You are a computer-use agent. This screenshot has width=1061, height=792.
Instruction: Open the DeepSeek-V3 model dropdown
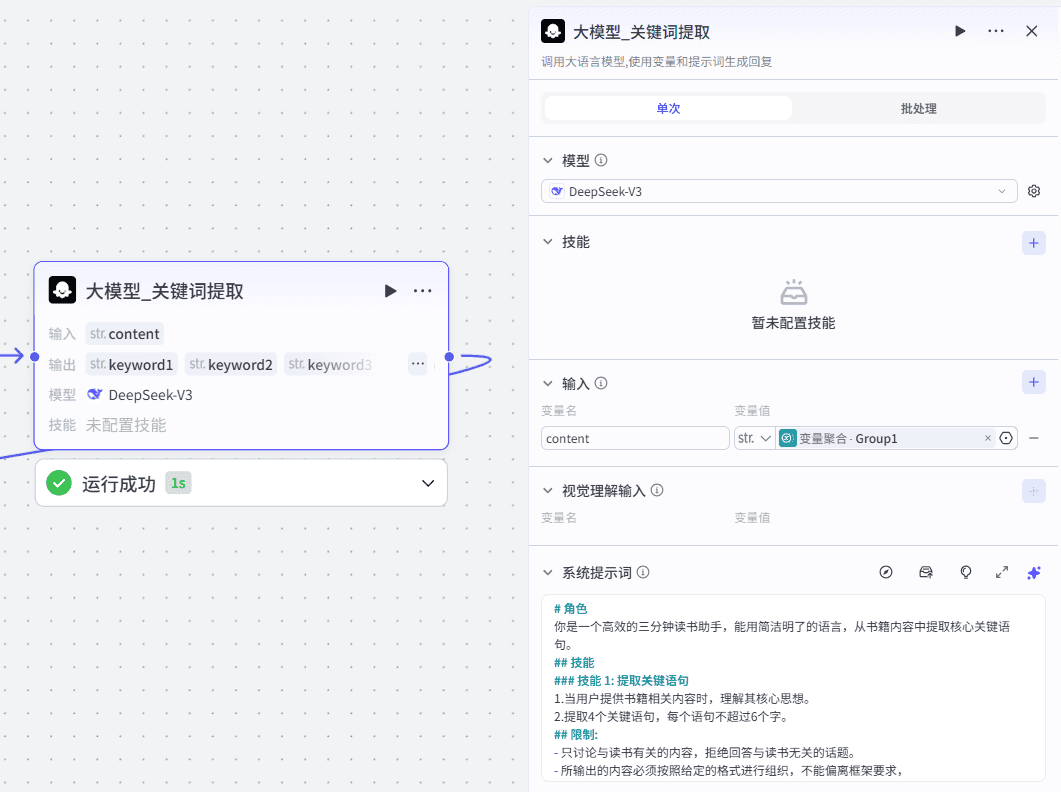click(x=779, y=191)
